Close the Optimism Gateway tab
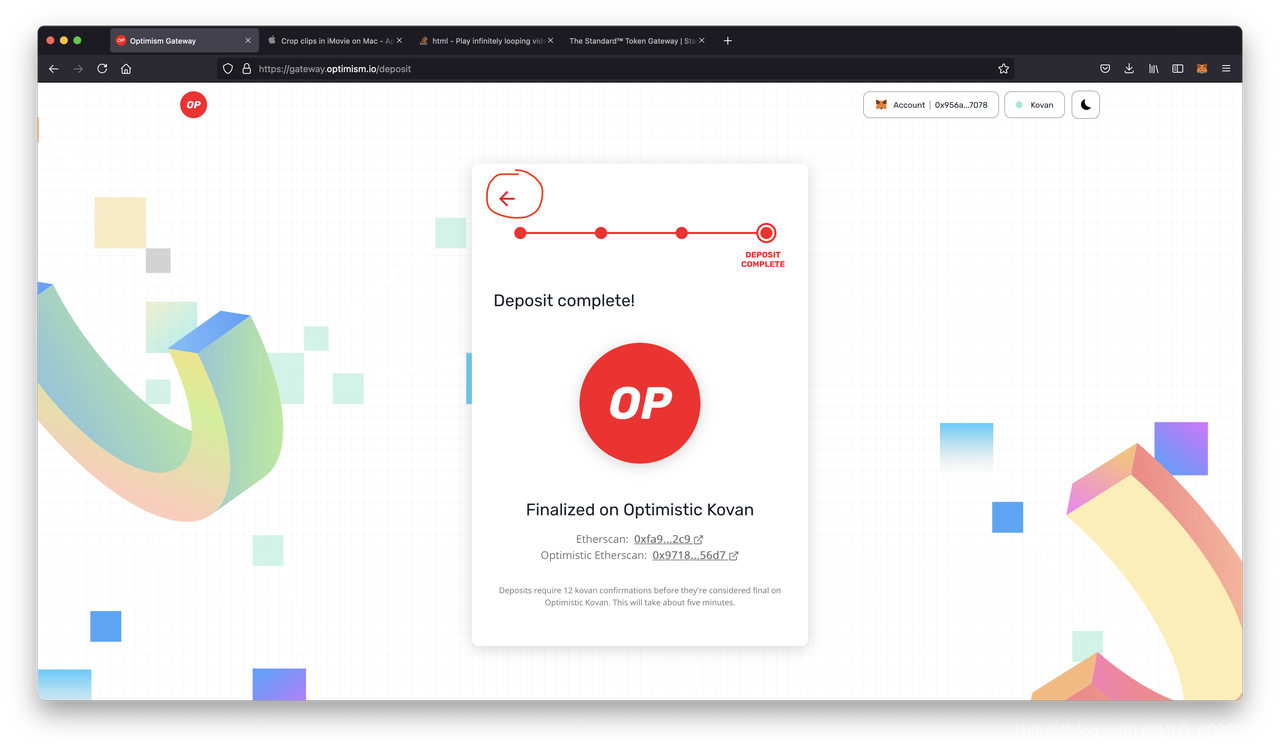 click(x=248, y=41)
